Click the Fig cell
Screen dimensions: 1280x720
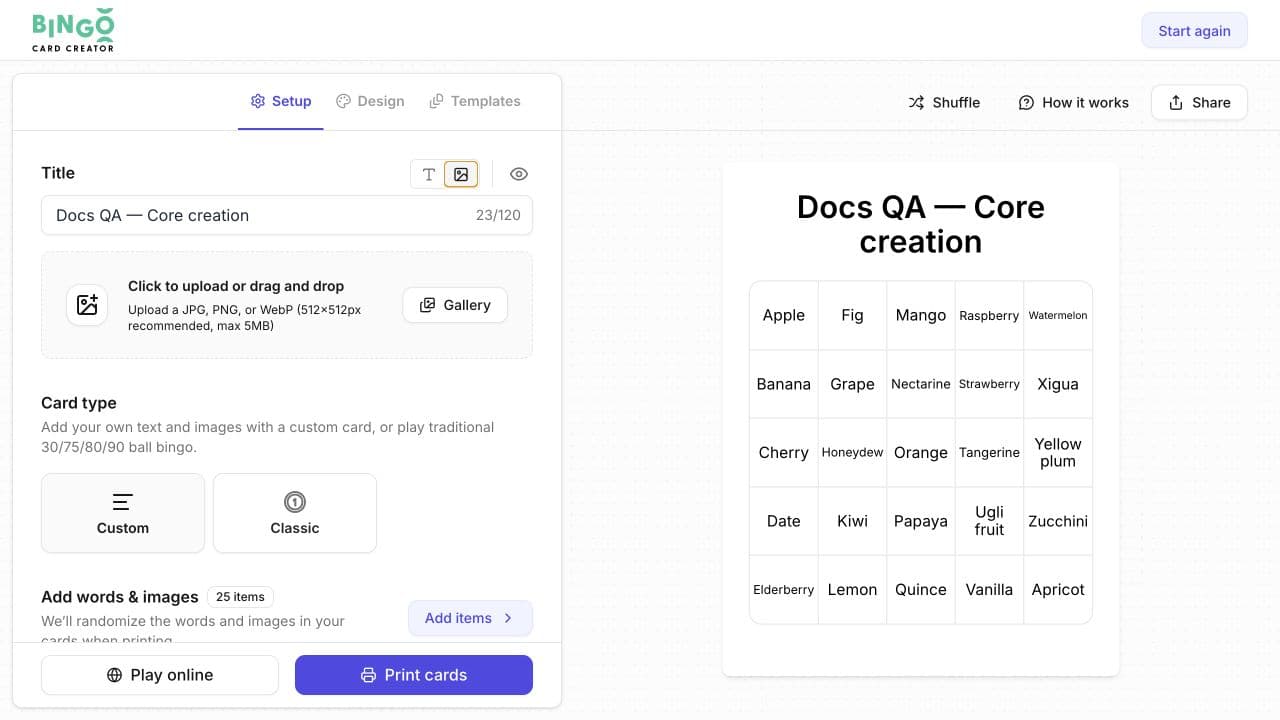pyautogui.click(x=852, y=315)
